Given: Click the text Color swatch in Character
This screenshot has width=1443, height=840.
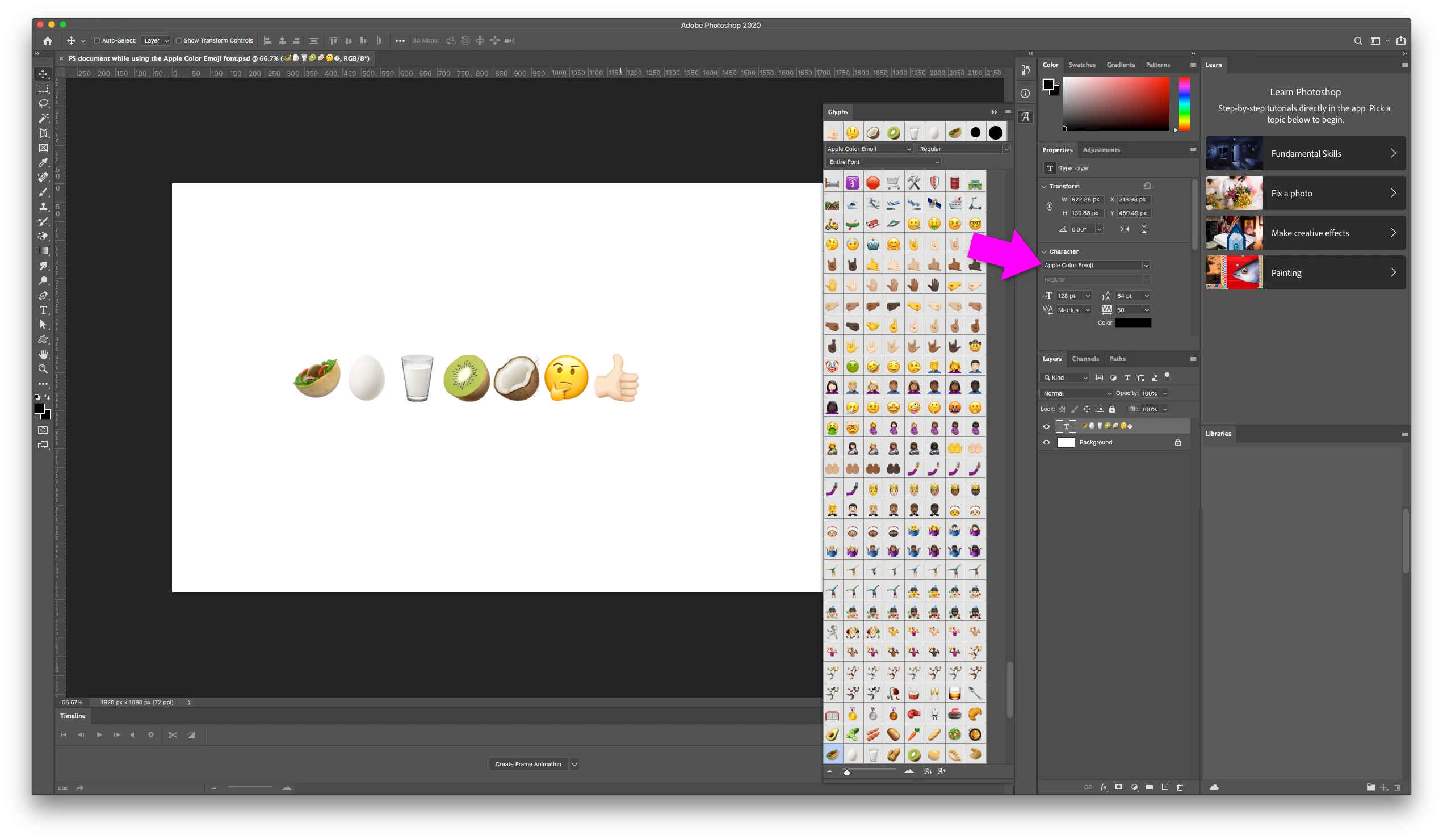Looking at the screenshot, I should coord(1132,323).
